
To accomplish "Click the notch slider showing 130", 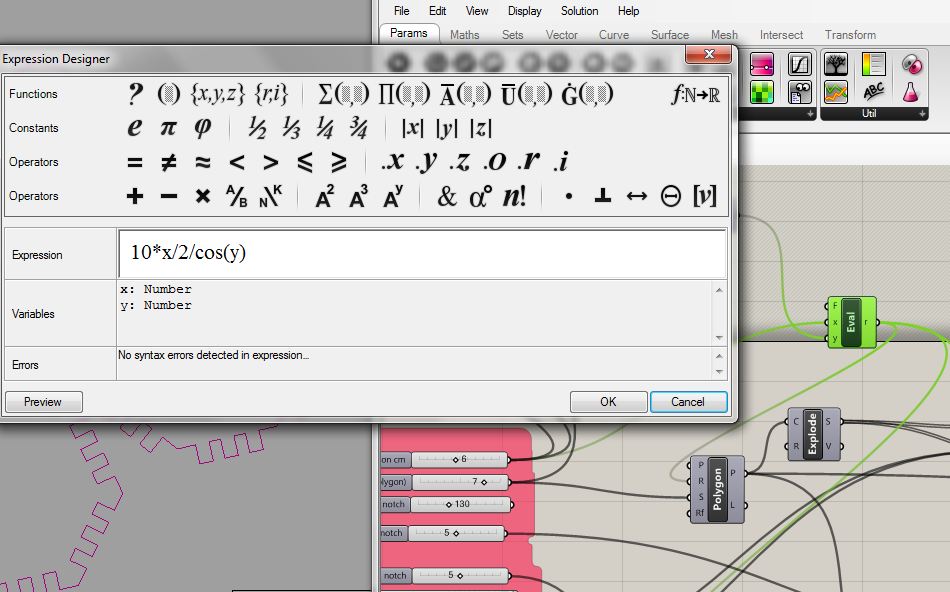I will pyautogui.click(x=462, y=504).
